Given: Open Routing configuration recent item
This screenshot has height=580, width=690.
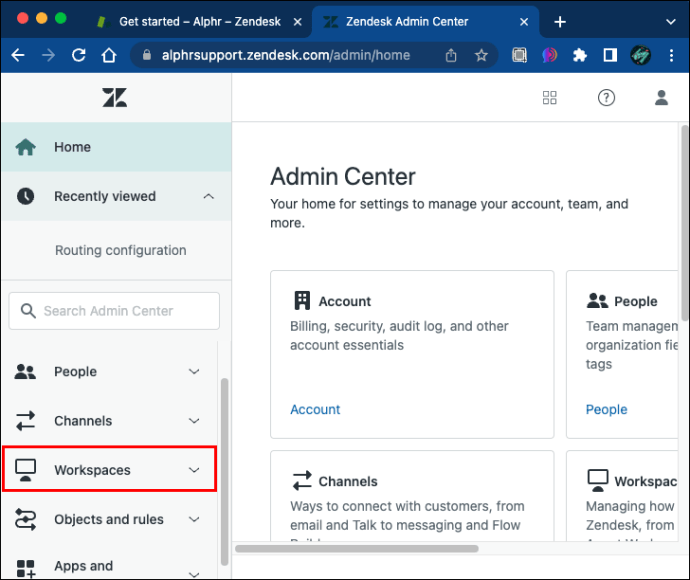Looking at the screenshot, I should (x=121, y=250).
